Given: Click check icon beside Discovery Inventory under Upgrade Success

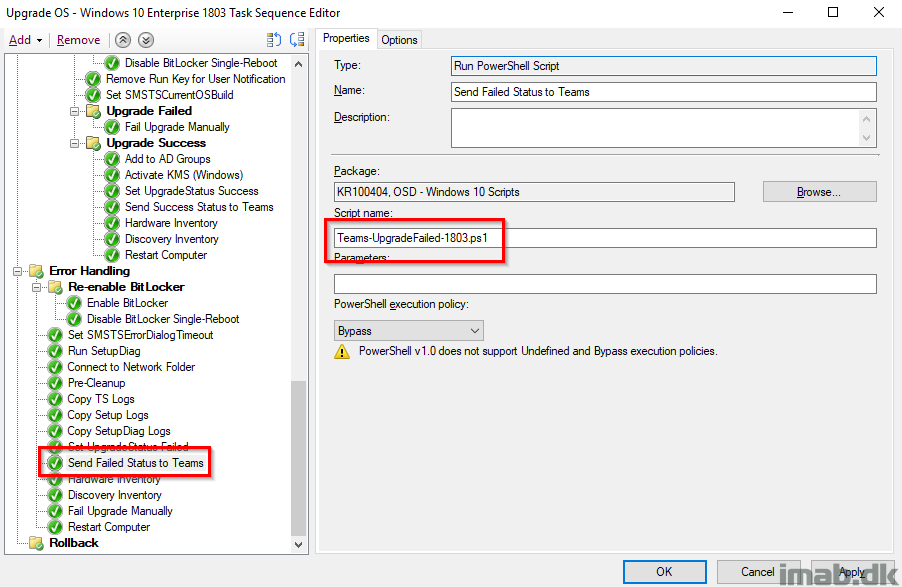Looking at the screenshot, I should [112, 239].
